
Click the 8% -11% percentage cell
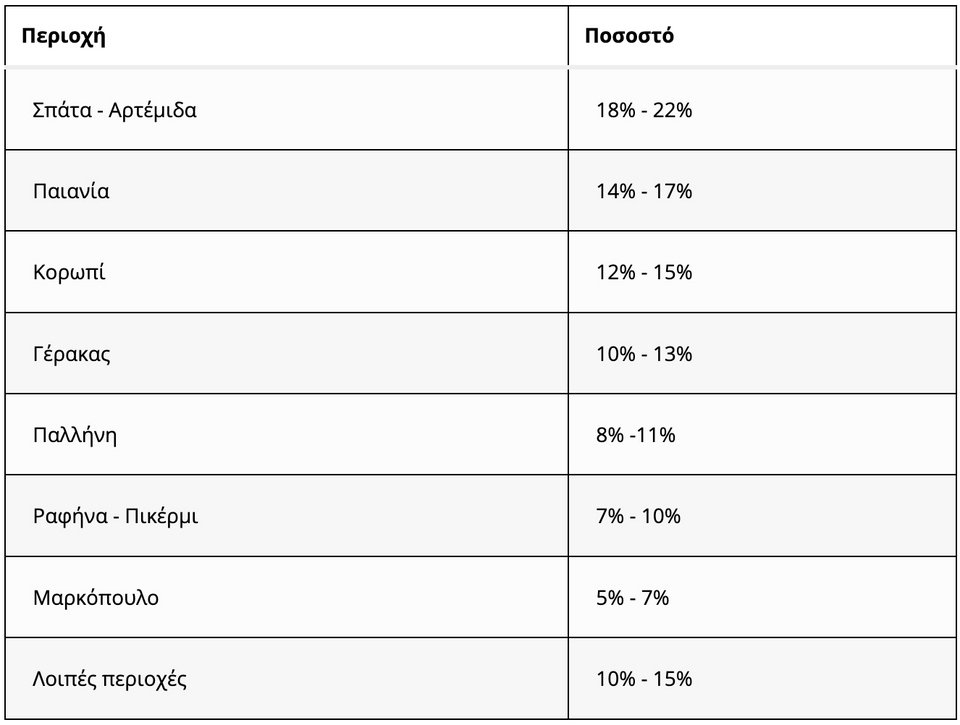[636, 435]
